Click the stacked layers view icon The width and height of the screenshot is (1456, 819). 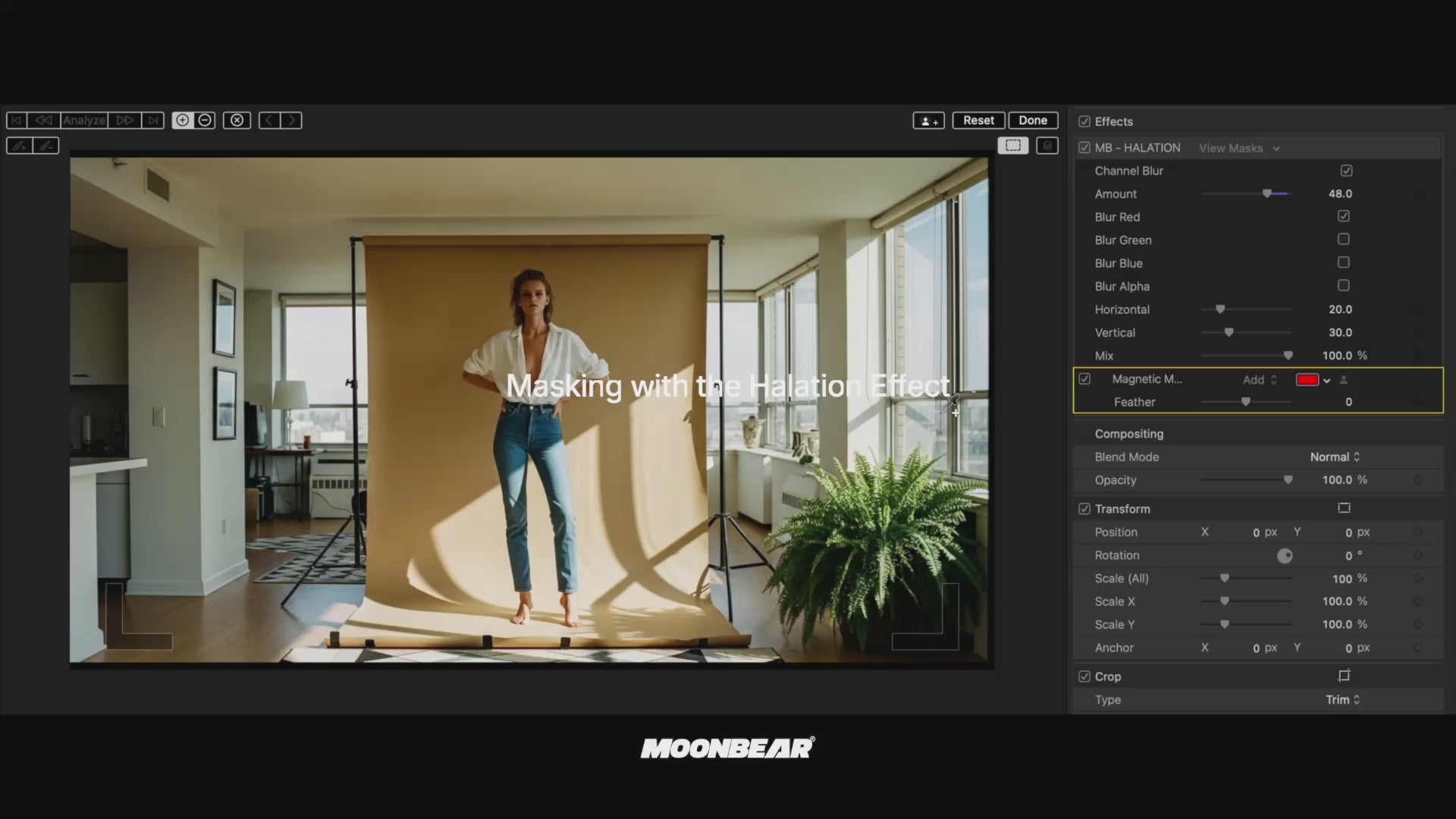tap(1047, 146)
